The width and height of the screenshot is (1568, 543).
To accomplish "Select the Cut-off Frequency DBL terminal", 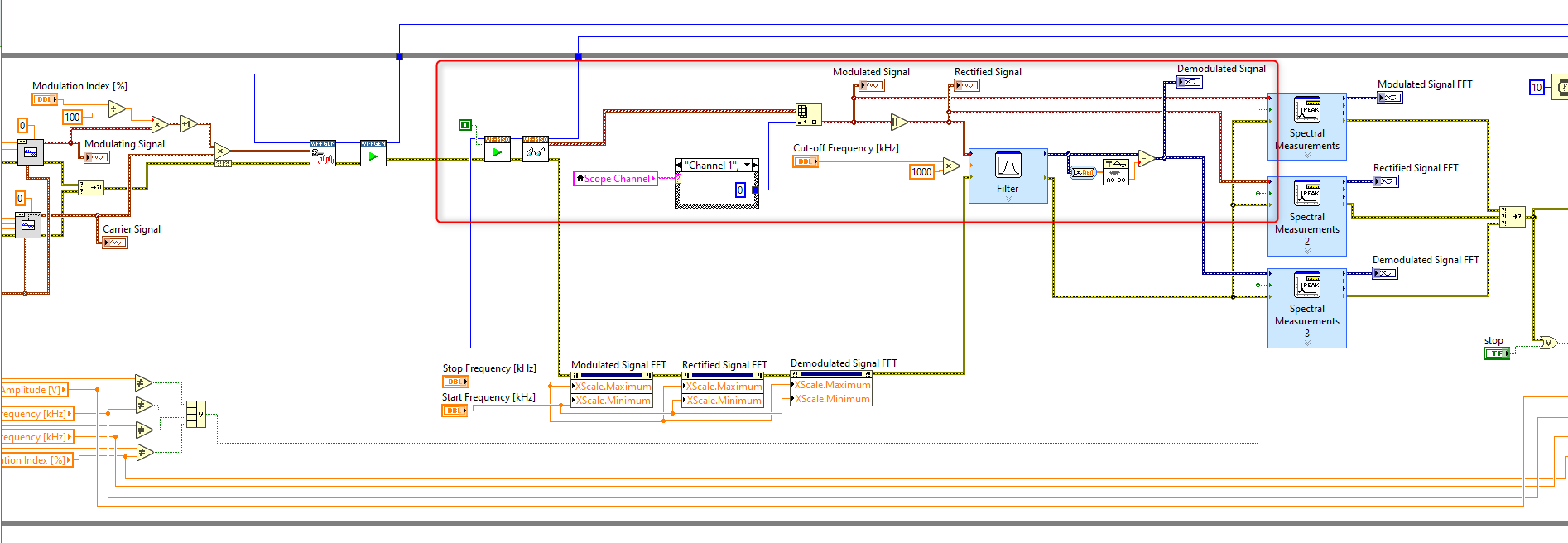I will 806,161.
